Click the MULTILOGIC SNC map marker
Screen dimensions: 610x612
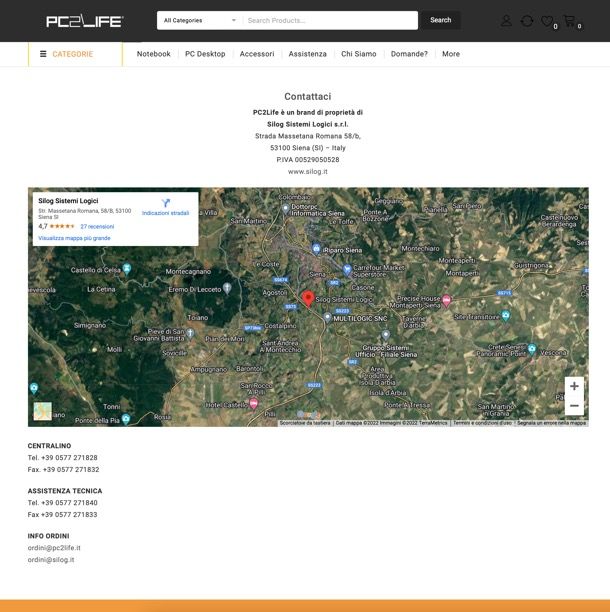point(327,317)
